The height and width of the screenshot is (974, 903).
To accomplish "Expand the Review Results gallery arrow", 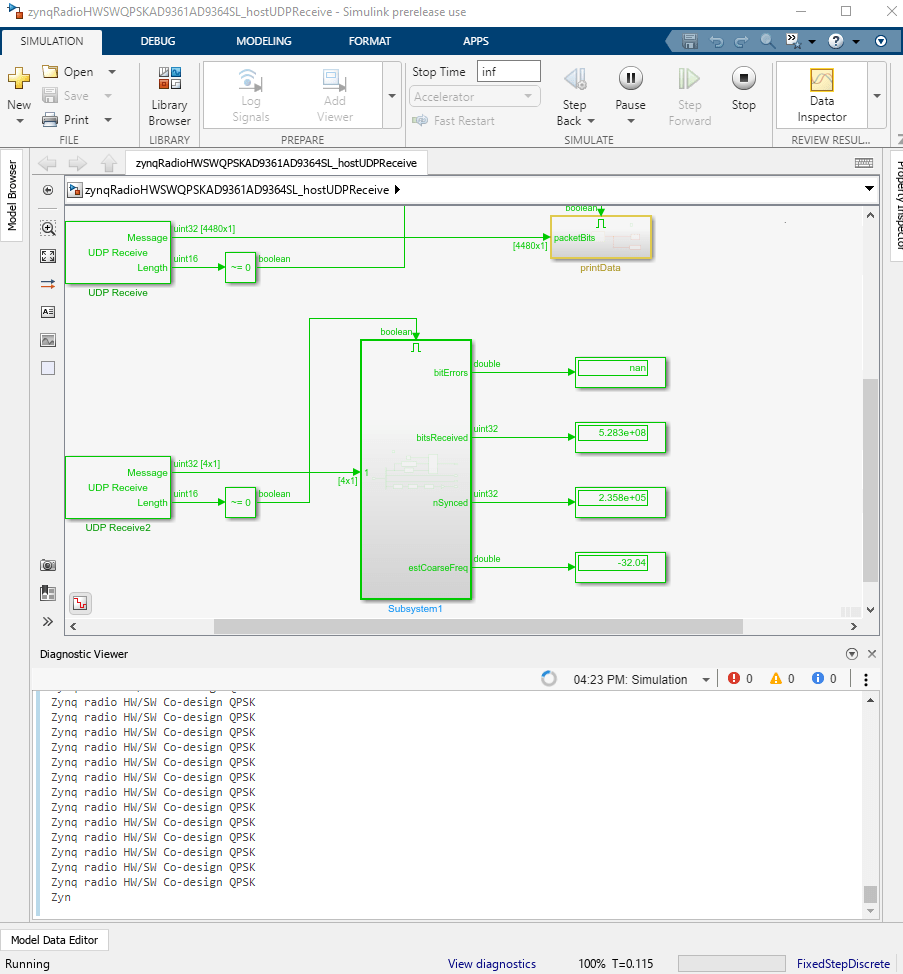I will click(x=877, y=96).
